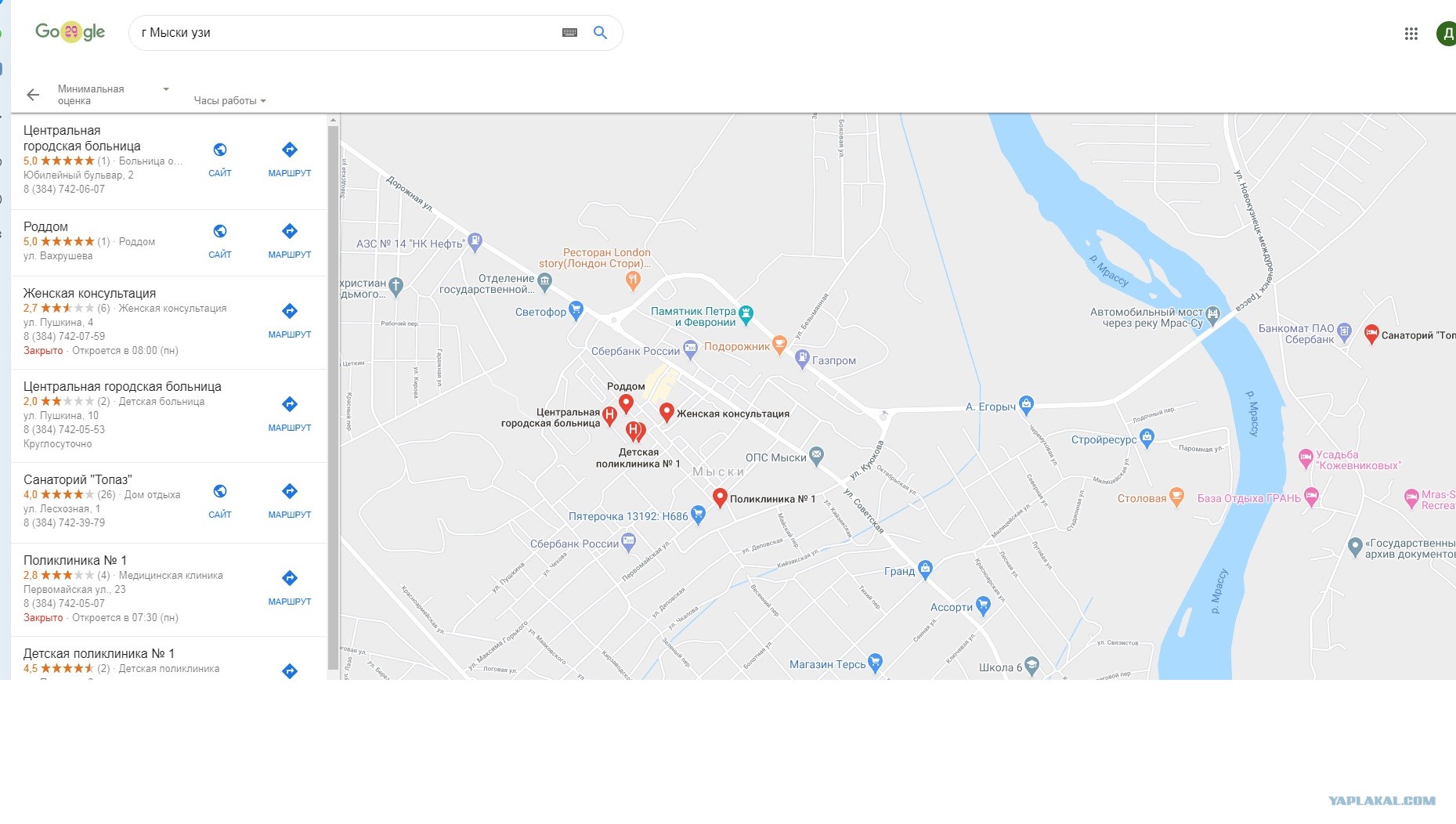The height and width of the screenshot is (824, 1456).
Task: Click the Магазин Терсь shopping marker
Action: pos(875,663)
